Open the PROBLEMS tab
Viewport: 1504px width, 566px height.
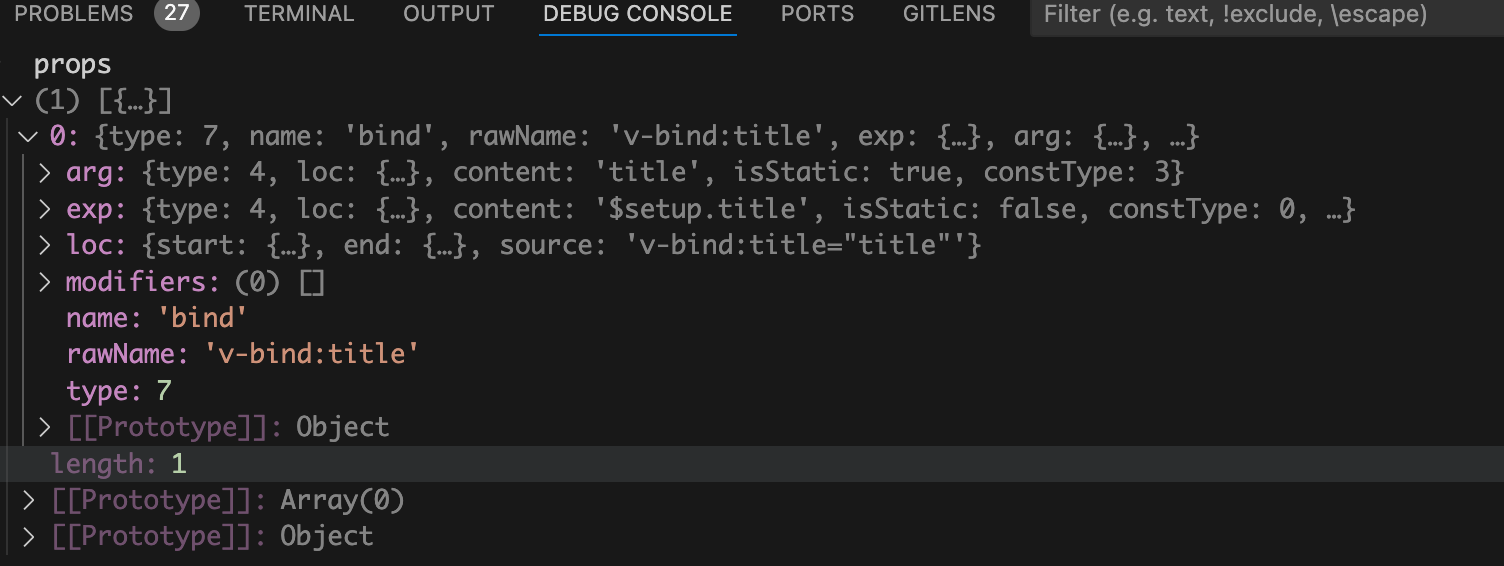coord(74,14)
